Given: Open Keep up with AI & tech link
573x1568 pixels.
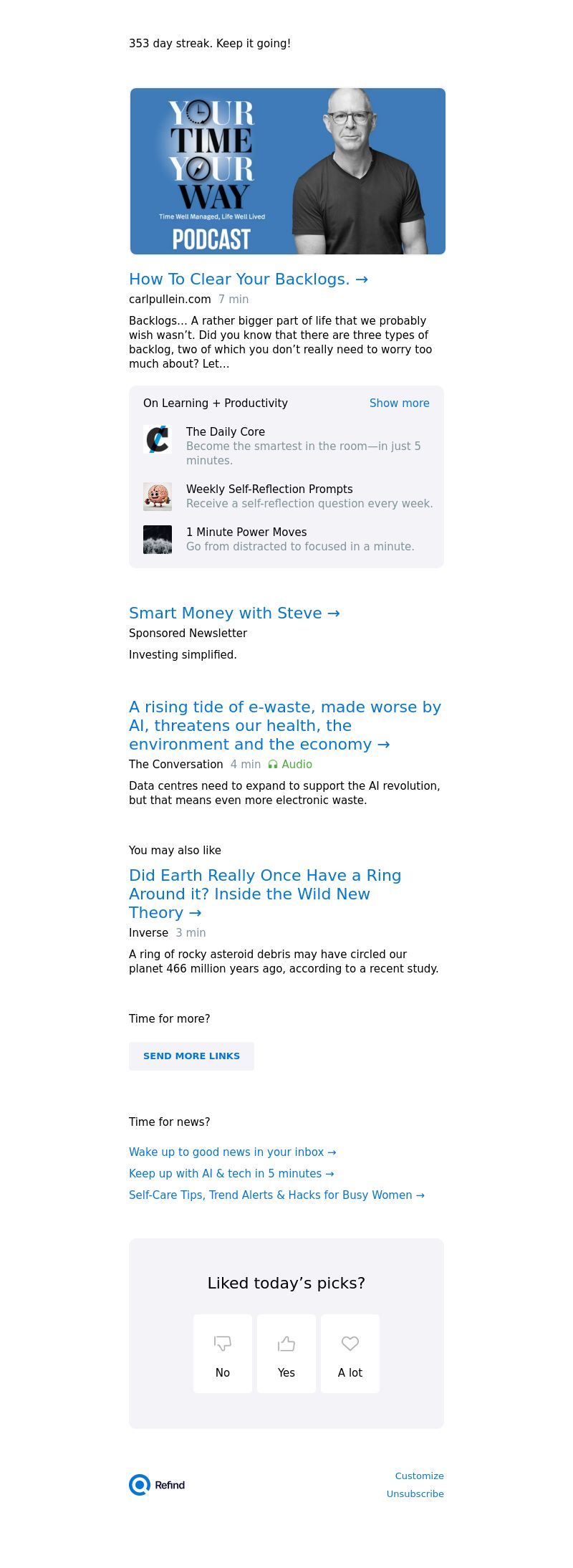Looking at the screenshot, I should (x=231, y=1174).
